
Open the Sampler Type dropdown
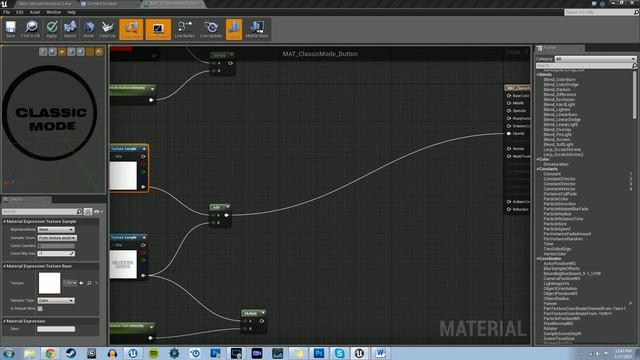(56, 300)
